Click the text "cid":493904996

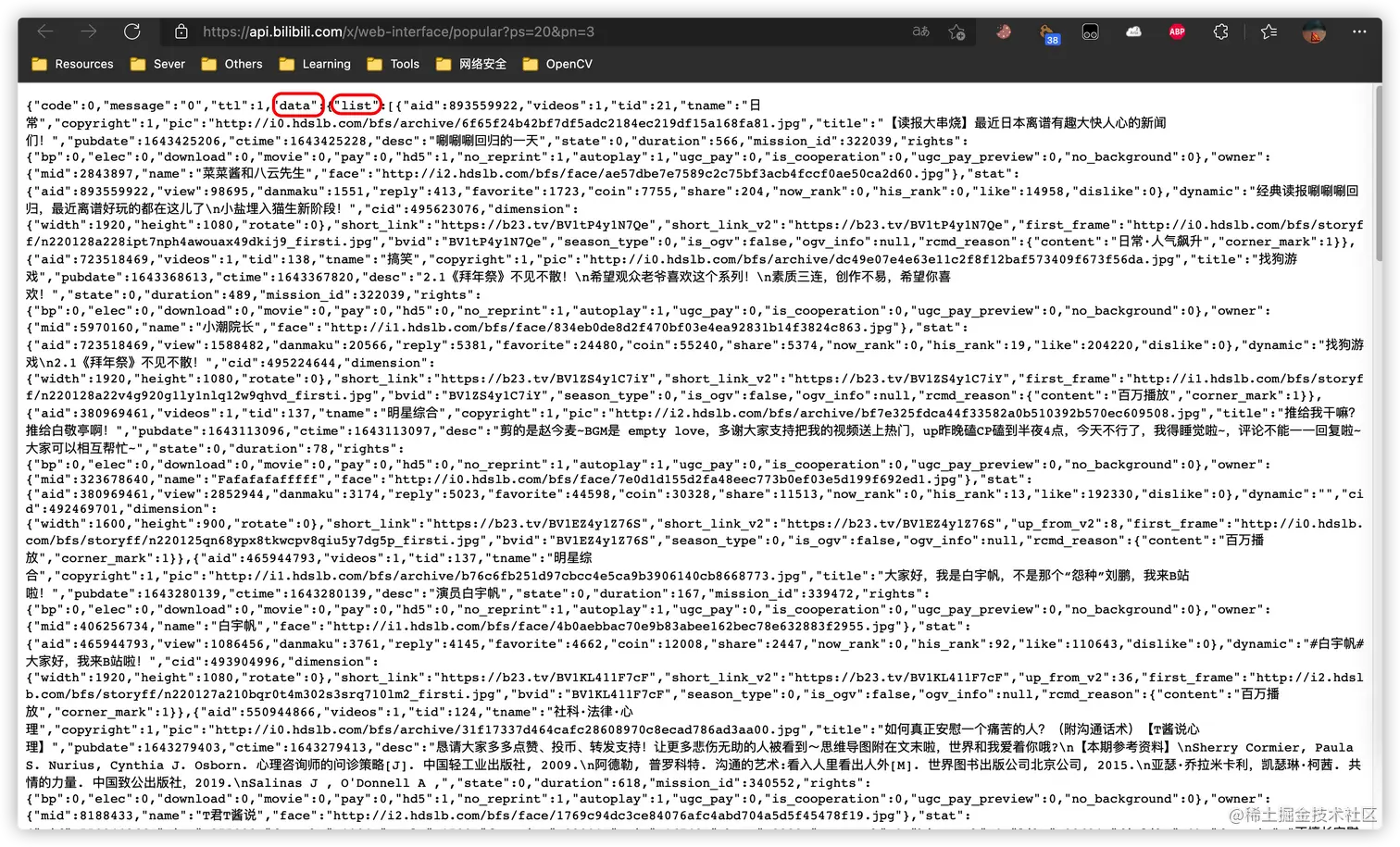(230, 662)
